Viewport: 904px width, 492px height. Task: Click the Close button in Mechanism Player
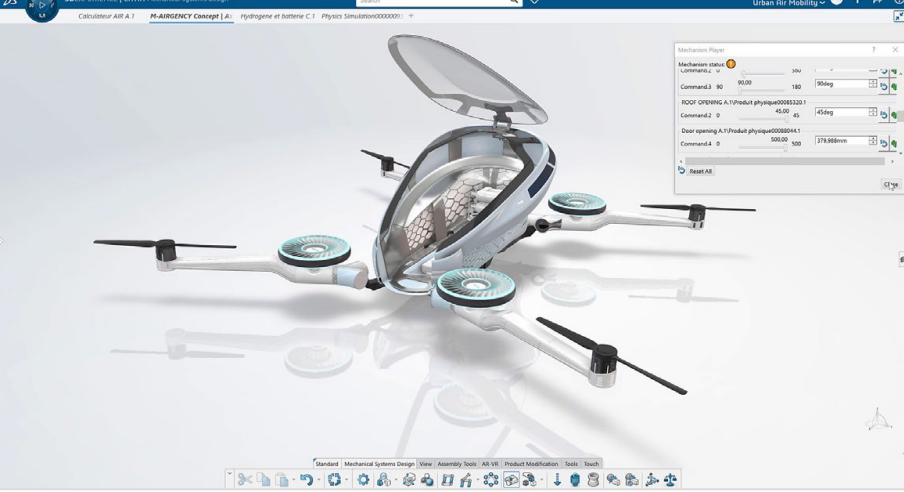coord(891,185)
